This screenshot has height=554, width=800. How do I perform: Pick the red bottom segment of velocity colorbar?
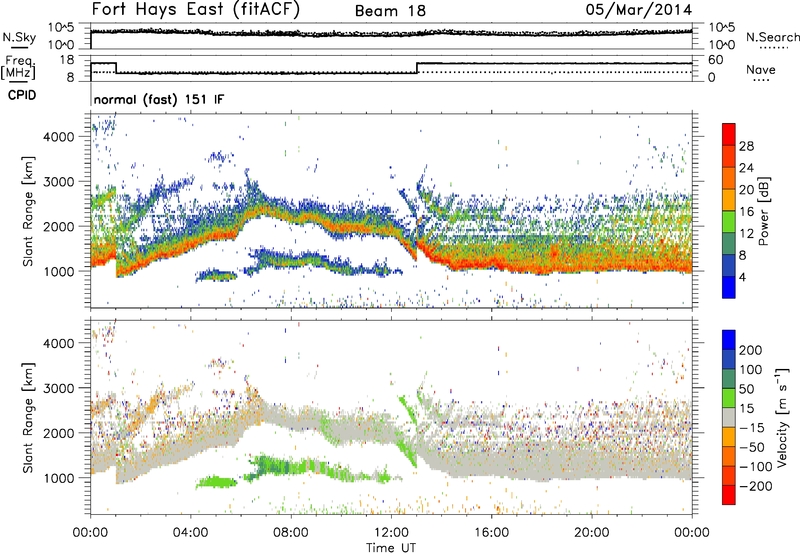tap(729, 495)
